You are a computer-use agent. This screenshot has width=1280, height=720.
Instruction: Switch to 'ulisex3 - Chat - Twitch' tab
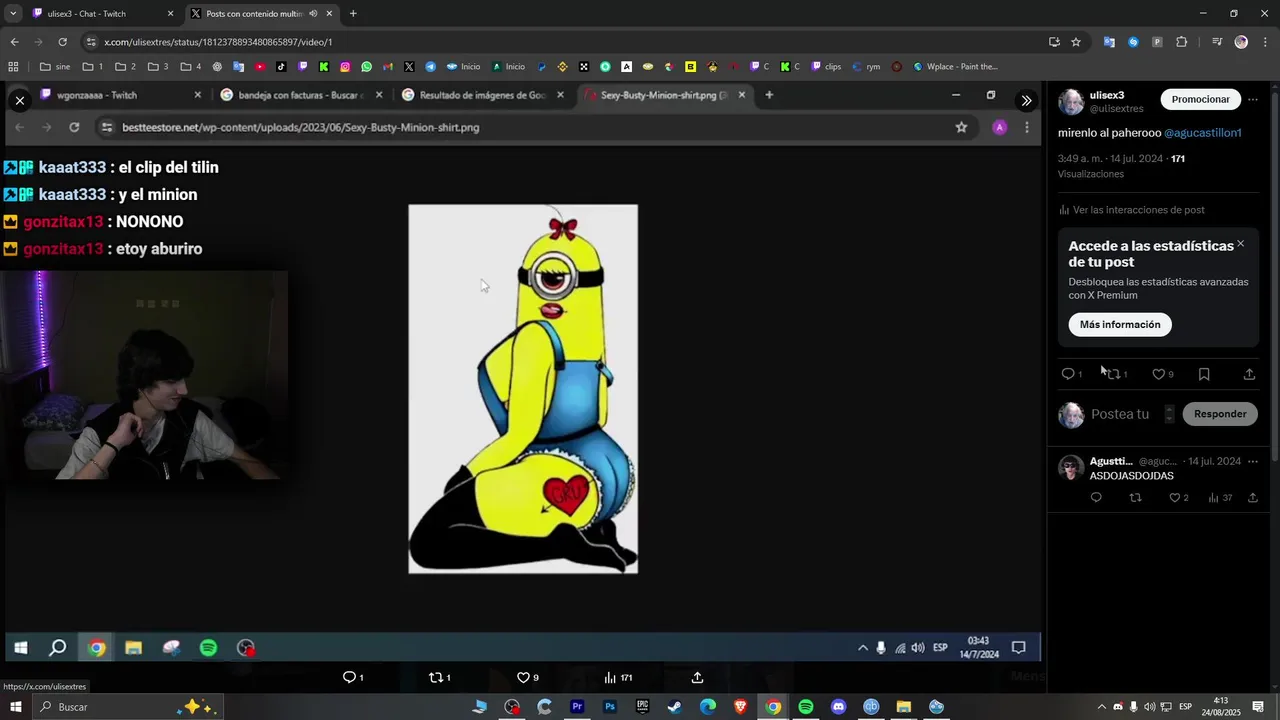click(x=102, y=14)
